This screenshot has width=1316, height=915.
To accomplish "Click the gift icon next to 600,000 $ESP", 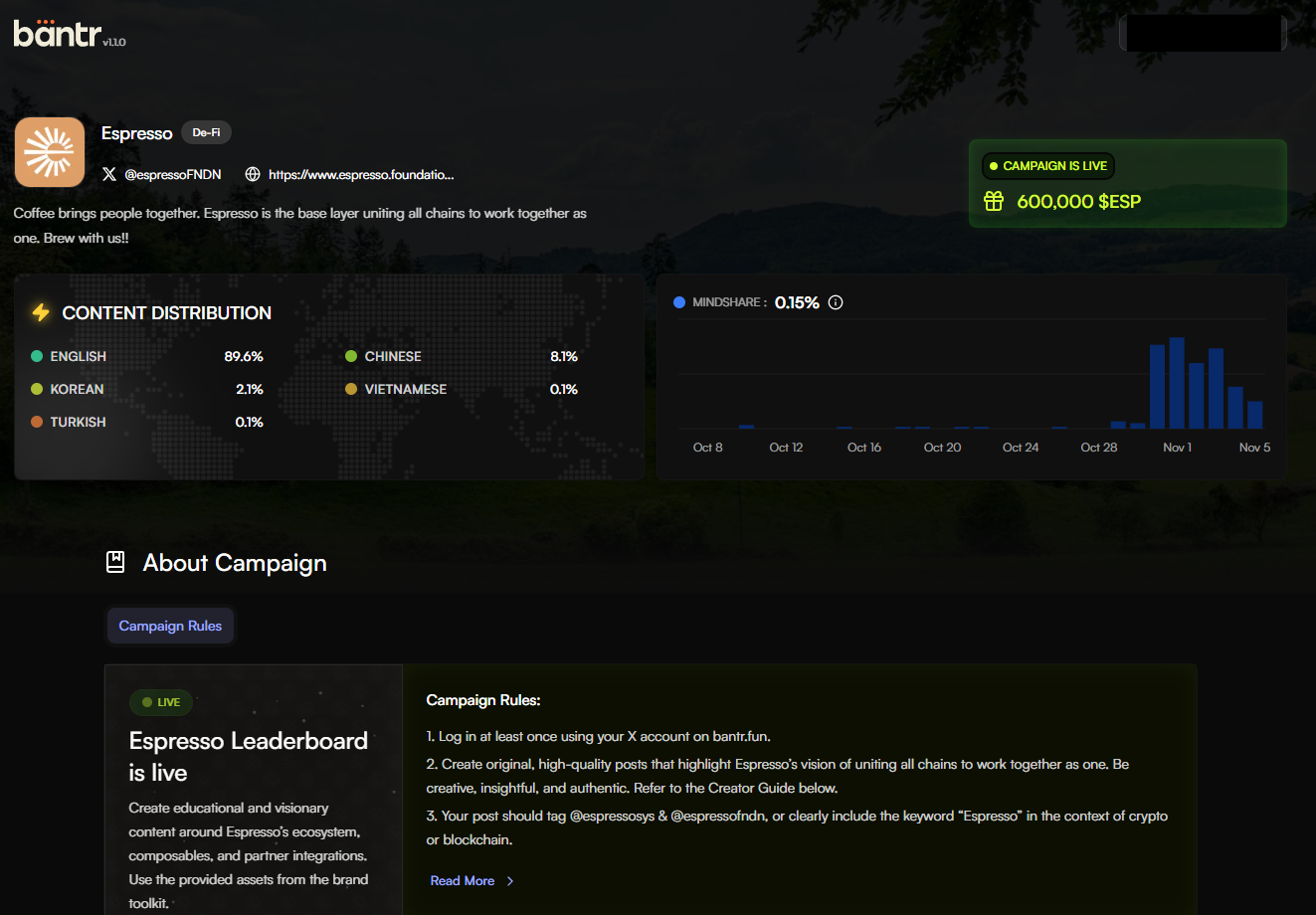I will tap(994, 201).
